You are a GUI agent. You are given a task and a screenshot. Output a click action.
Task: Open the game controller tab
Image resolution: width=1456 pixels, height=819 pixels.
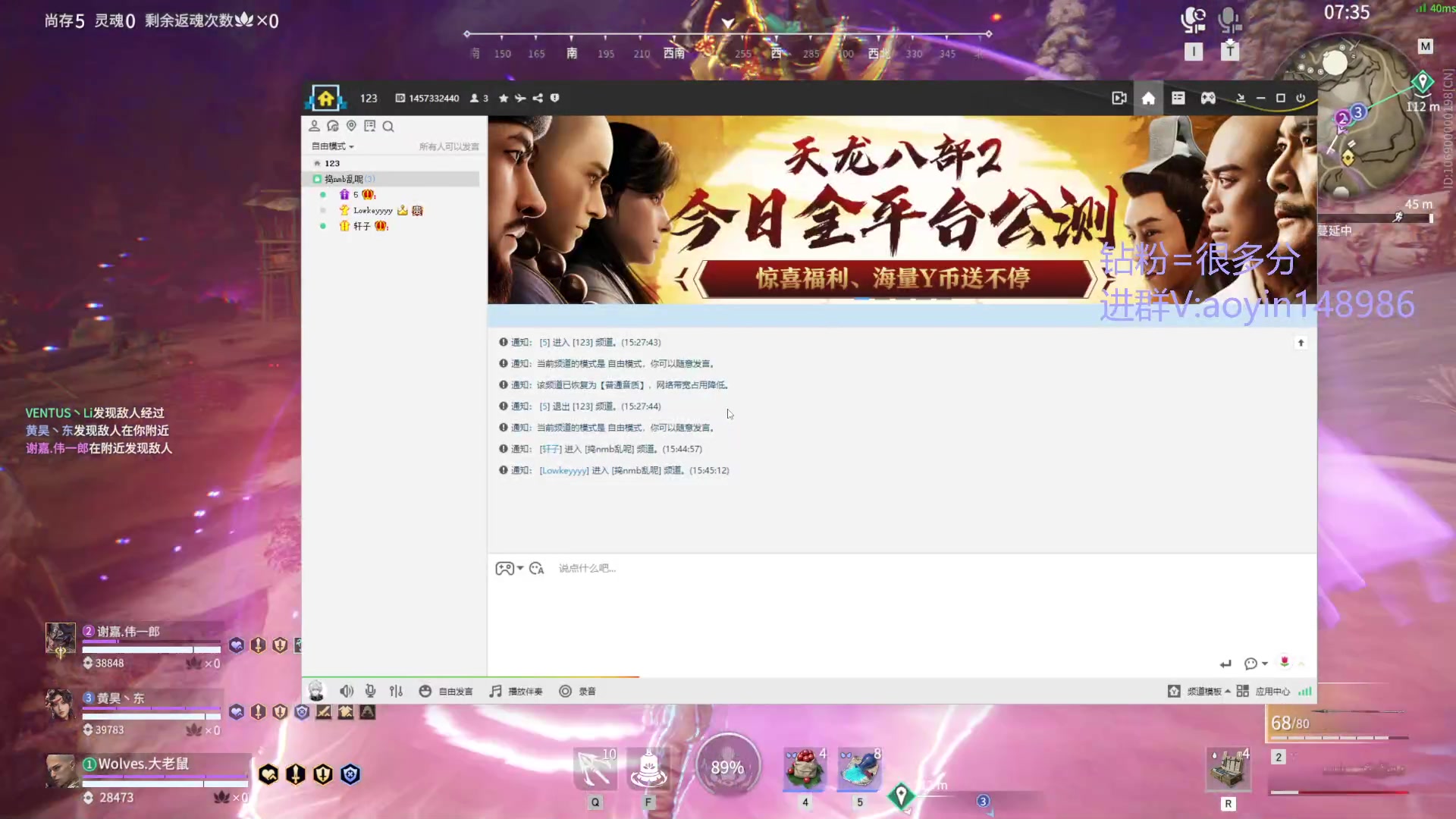coord(1208,99)
